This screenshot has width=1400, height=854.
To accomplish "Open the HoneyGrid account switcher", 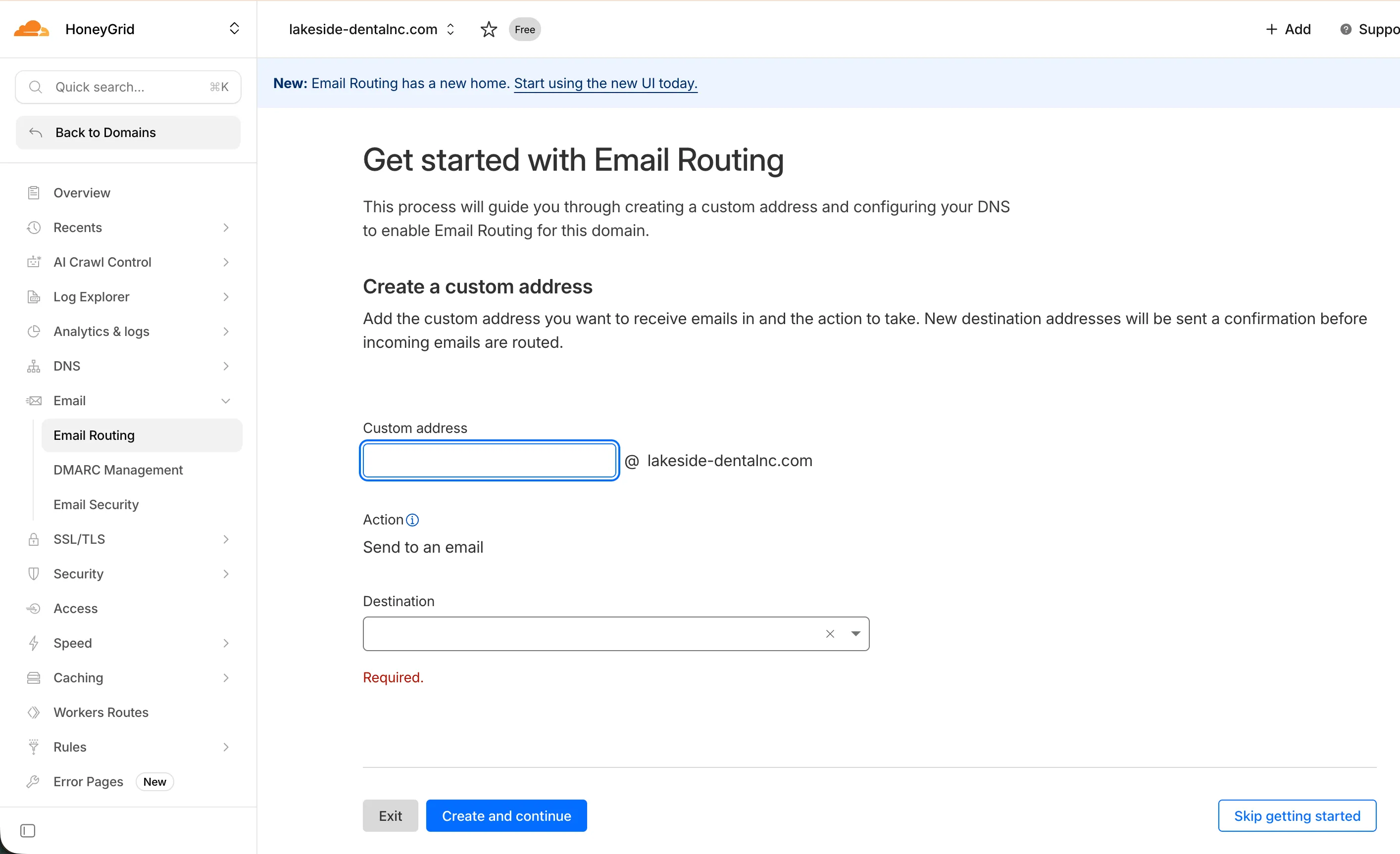I will pos(234,29).
